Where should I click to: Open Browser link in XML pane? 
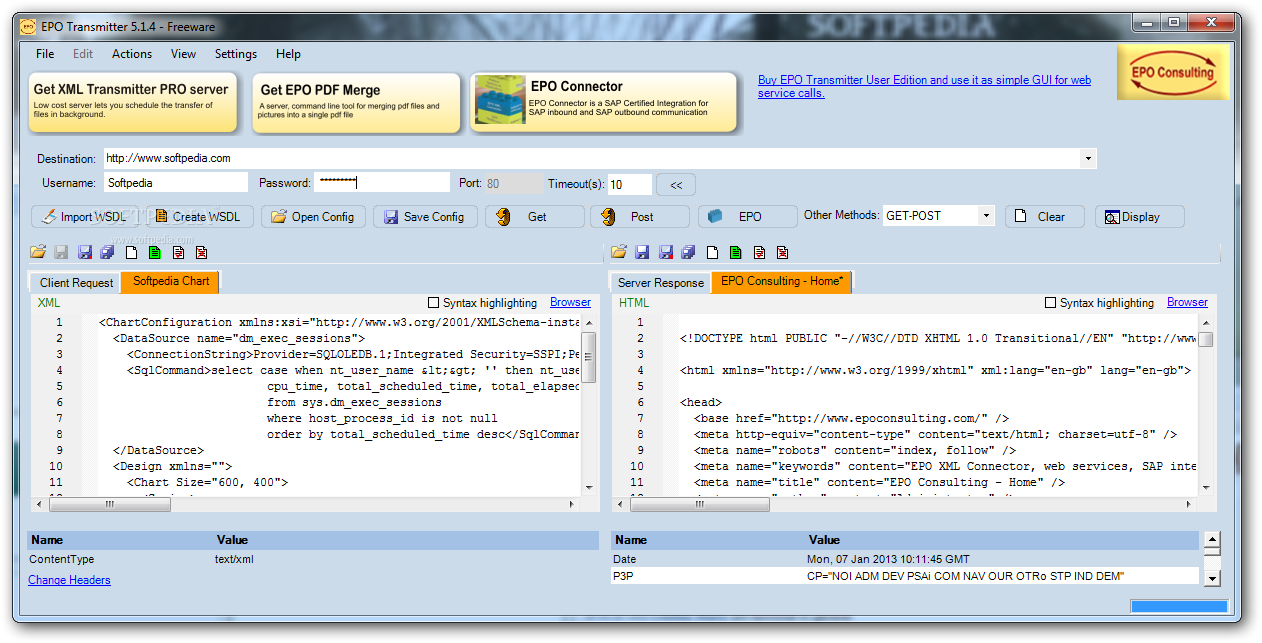click(x=570, y=302)
